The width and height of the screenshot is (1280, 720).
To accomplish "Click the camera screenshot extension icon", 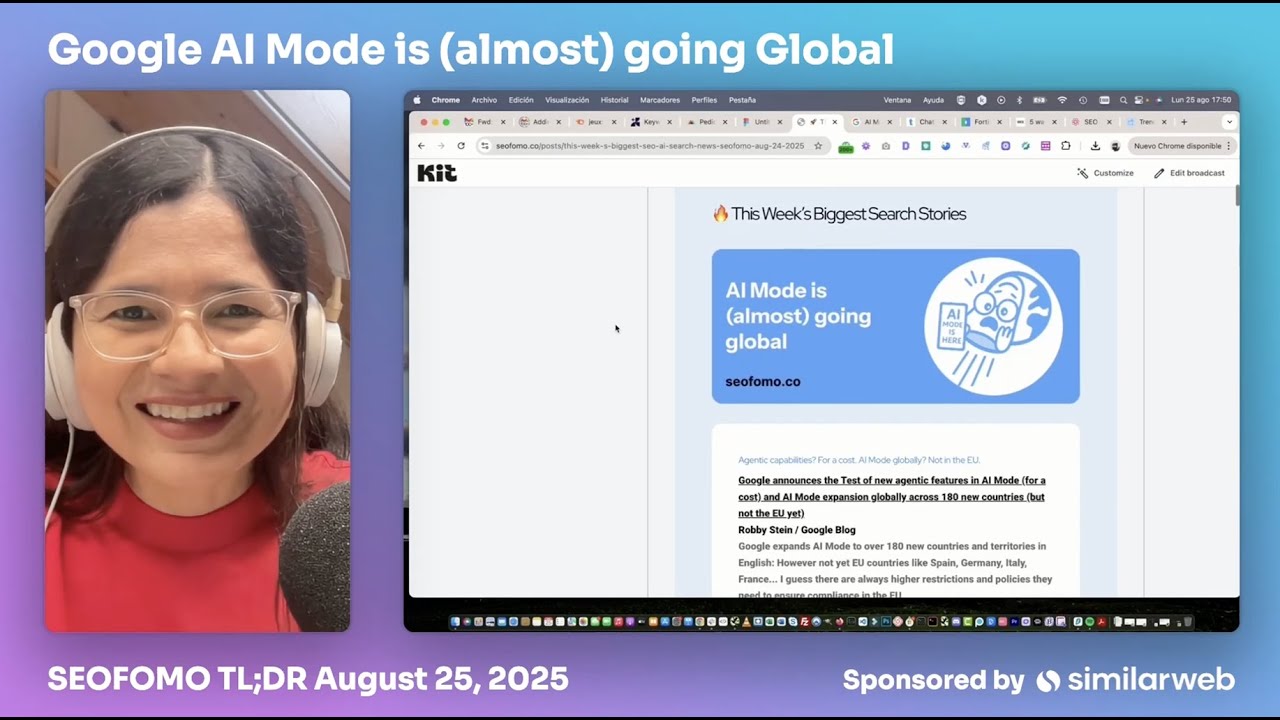I will pyautogui.click(x=886, y=146).
